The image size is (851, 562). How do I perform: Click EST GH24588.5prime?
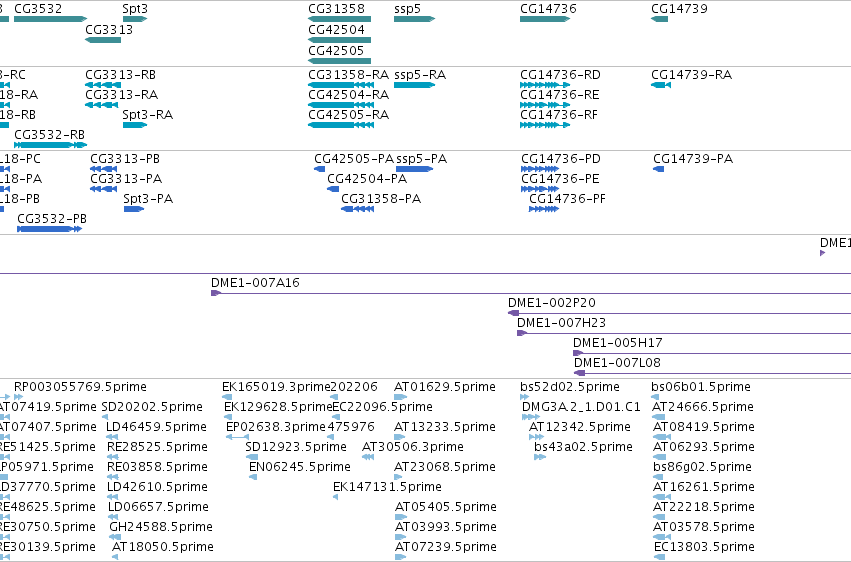tap(115, 537)
